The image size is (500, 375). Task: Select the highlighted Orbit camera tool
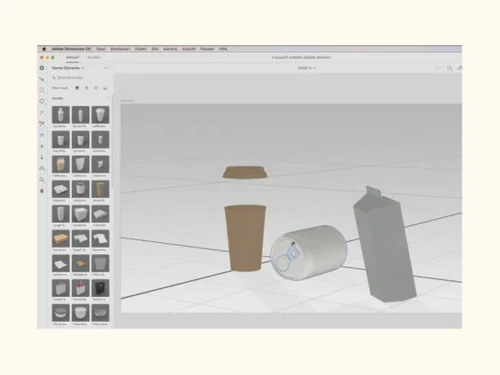click(x=42, y=135)
